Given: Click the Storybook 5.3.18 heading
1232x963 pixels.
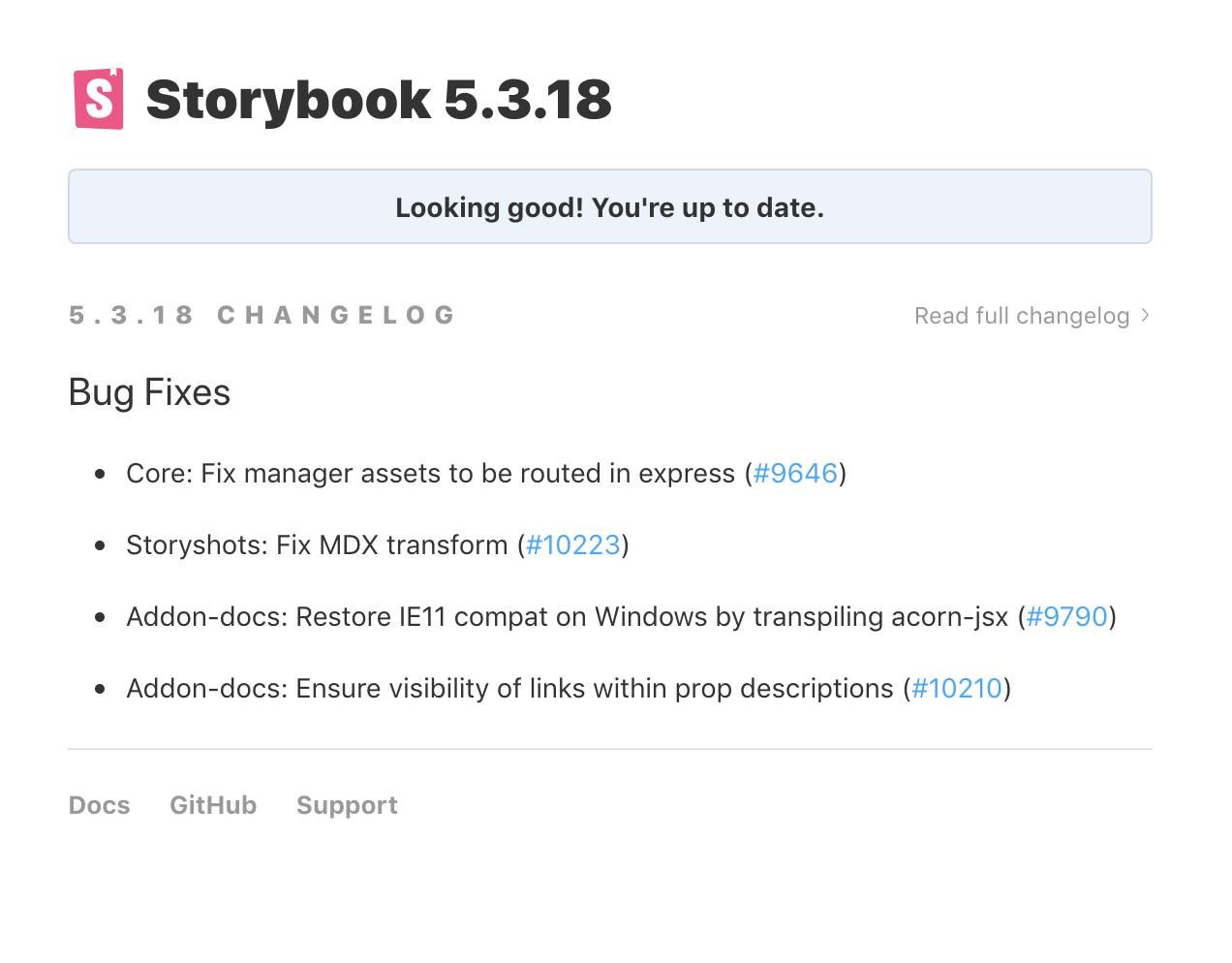Looking at the screenshot, I should click(x=378, y=98).
